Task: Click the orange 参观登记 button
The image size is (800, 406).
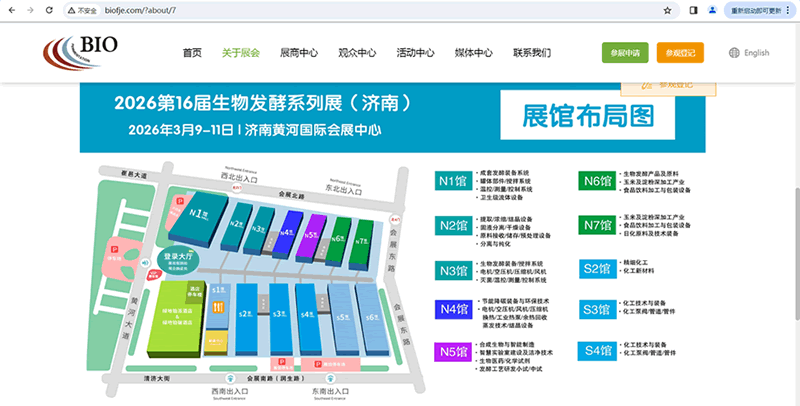Action: tap(682, 53)
